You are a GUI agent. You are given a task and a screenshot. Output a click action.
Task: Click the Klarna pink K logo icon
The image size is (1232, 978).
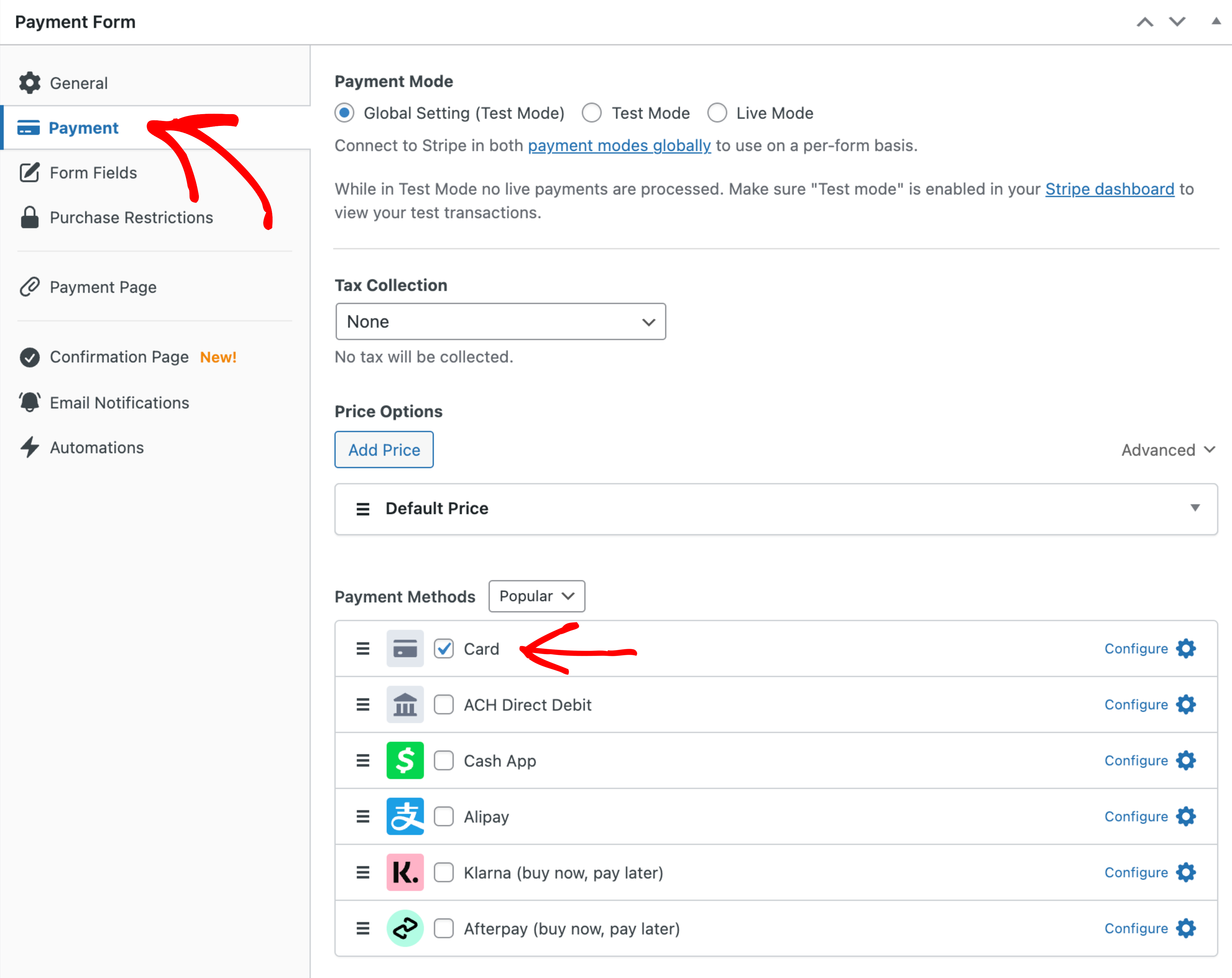pos(405,872)
